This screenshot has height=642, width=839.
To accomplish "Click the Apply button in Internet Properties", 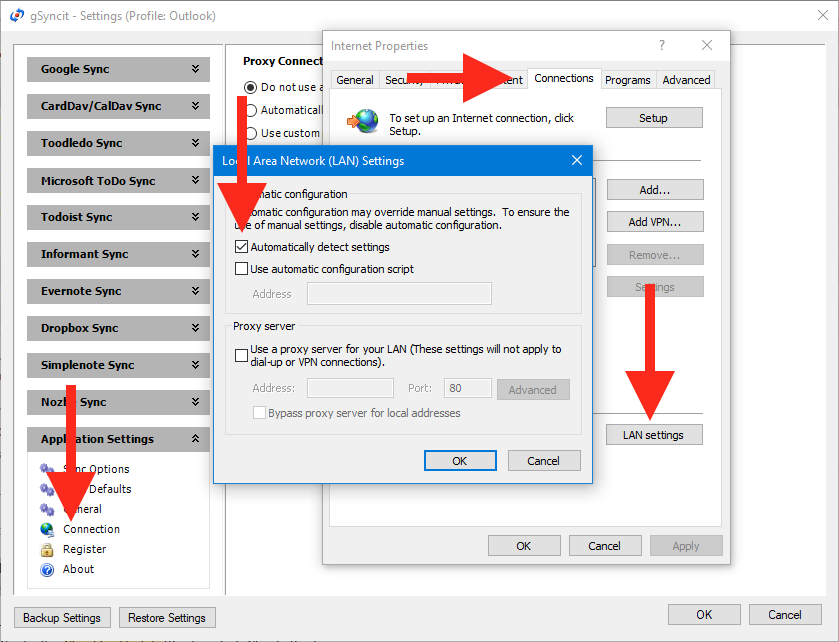I will (686, 546).
